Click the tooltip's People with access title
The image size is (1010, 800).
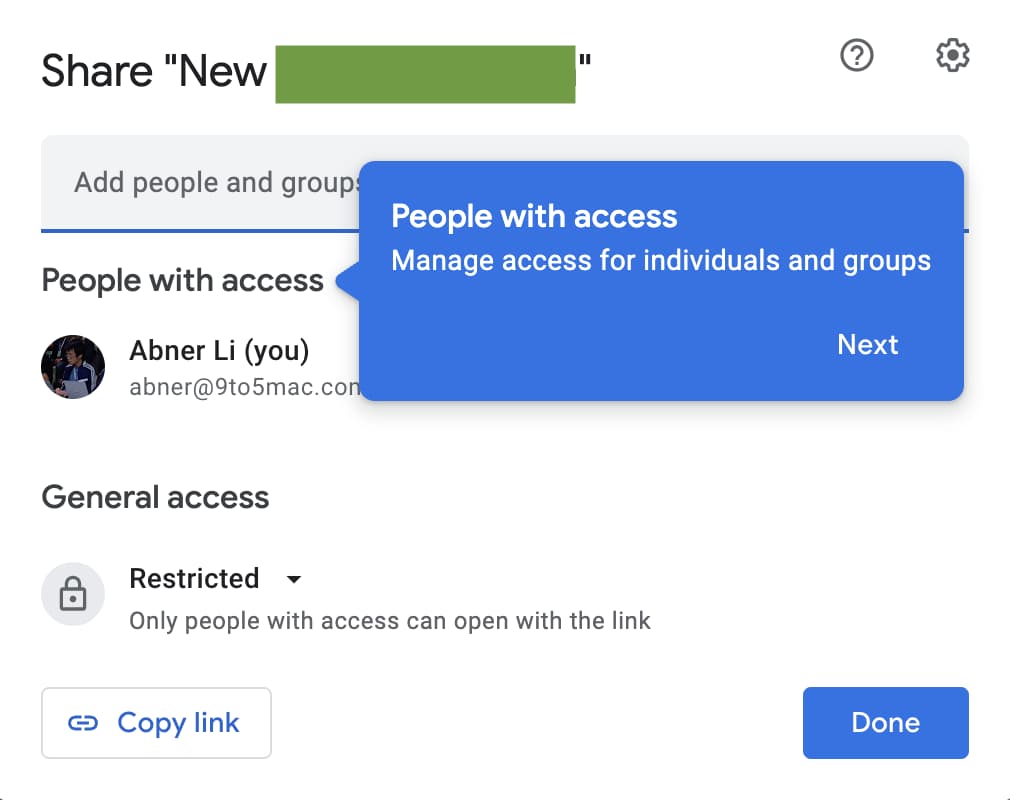[534, 216]
